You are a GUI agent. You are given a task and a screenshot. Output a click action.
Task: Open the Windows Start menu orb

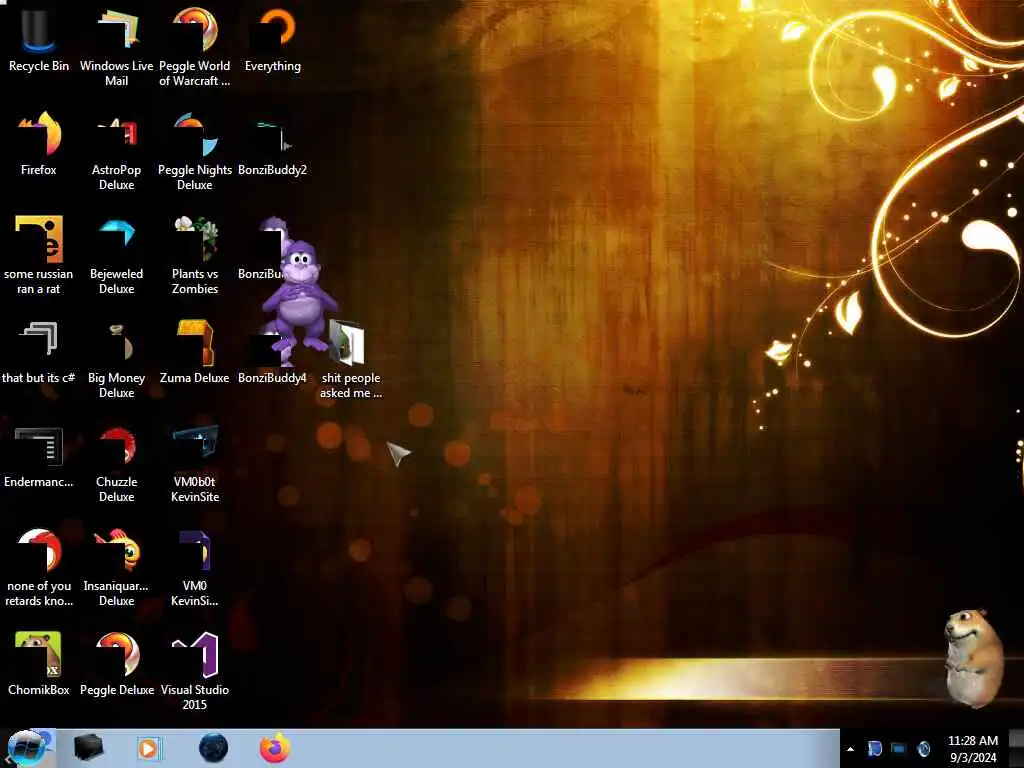point(27,748)
